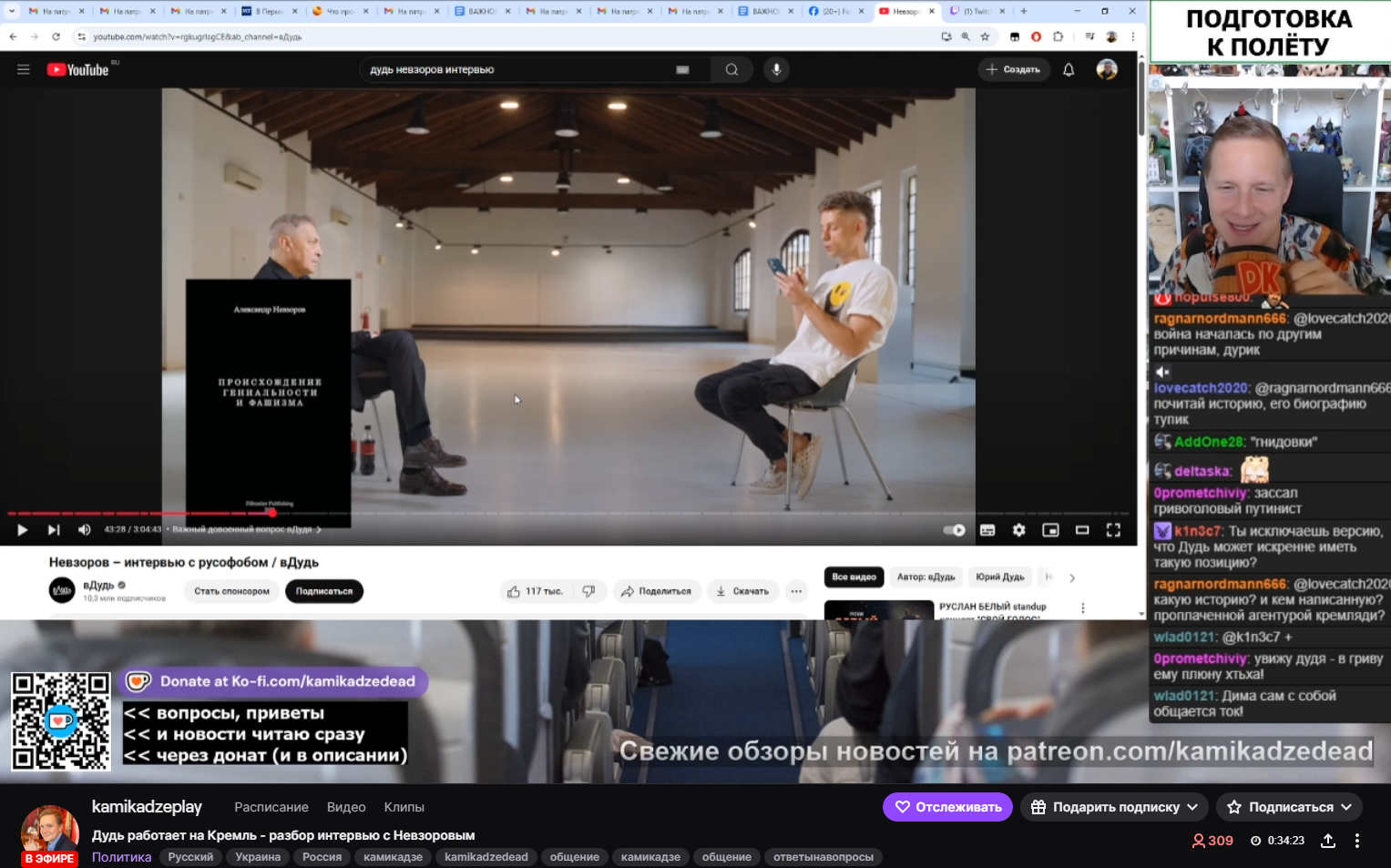The height and width of the screenshot is (868, 1391).
Task: Share the Twitch stream via share icon
Action: pos(1328,841)
